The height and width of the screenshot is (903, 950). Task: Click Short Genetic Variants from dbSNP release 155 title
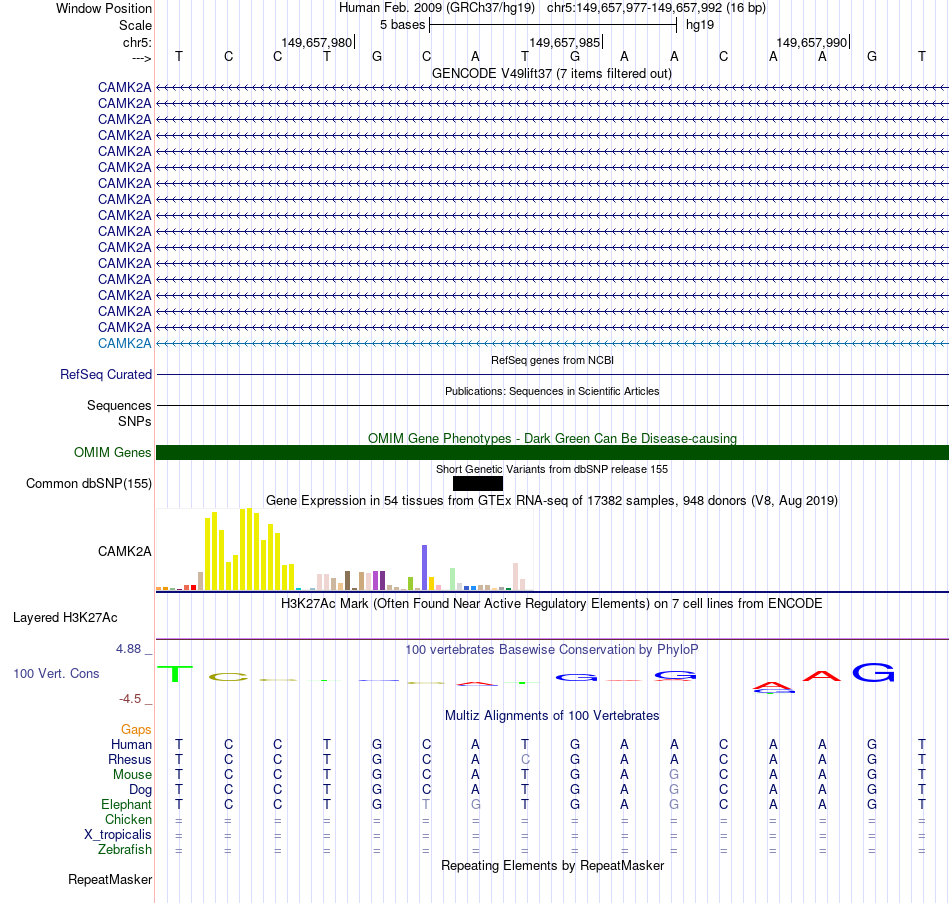pyautogui.click(x=552, y=469)
